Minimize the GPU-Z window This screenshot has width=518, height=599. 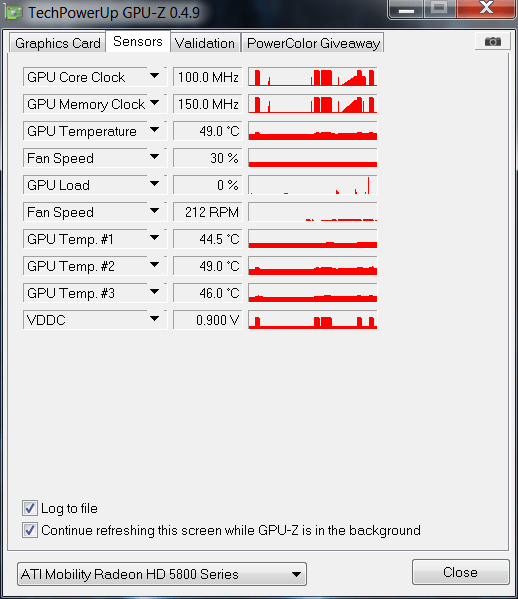pyautogui.click(x=406, y=9)
